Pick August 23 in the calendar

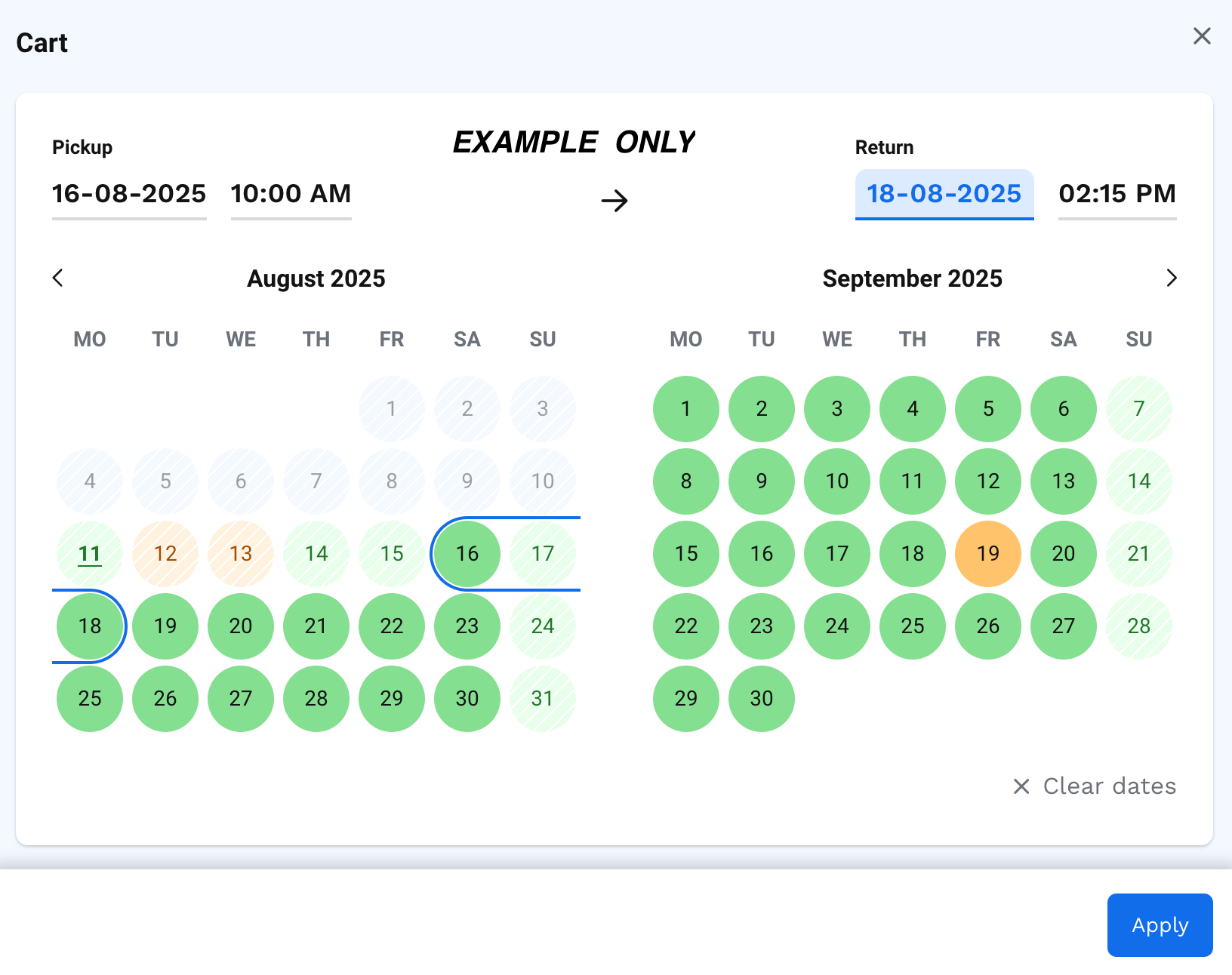(467, 626)
